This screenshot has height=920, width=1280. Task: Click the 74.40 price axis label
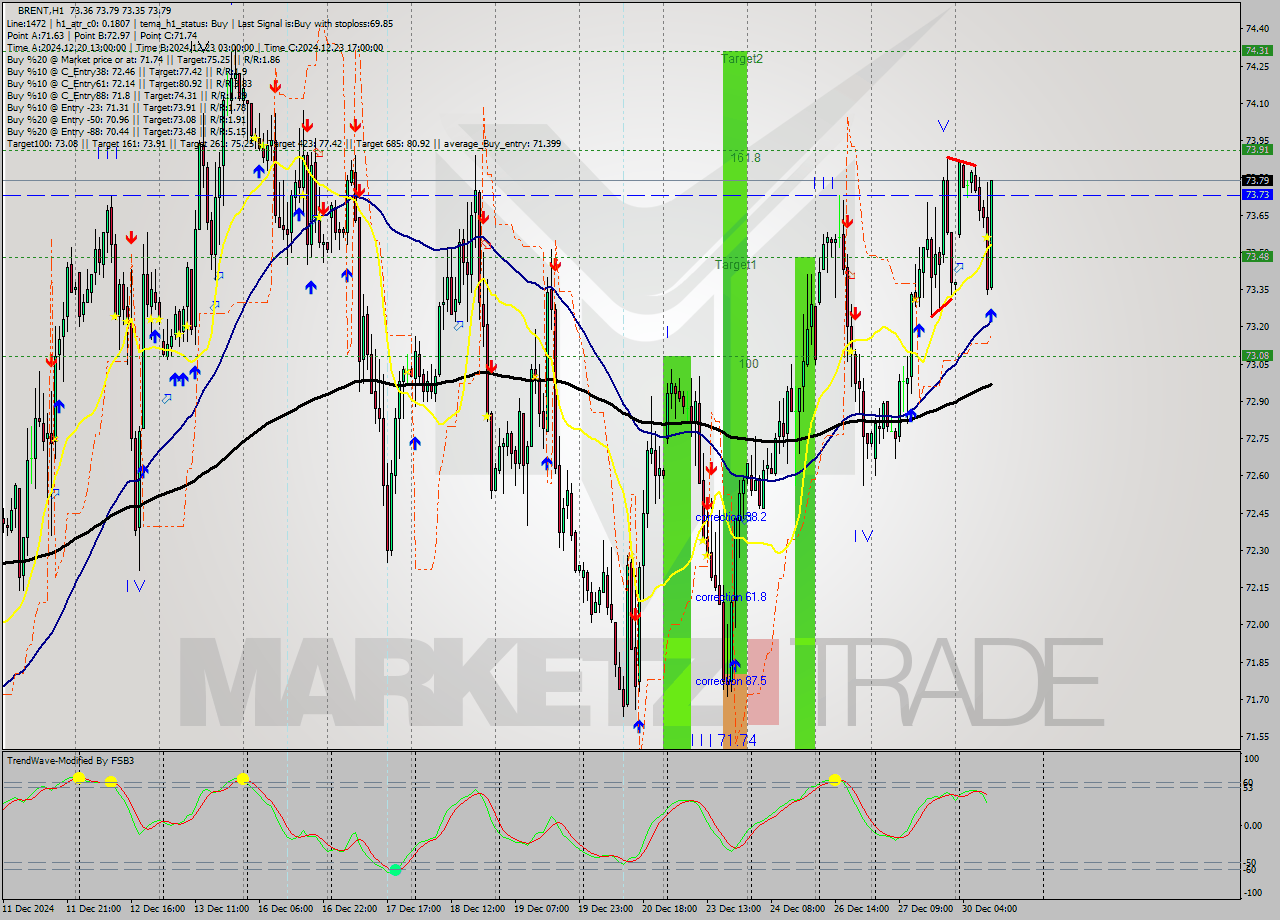[x=1257, y=28]
